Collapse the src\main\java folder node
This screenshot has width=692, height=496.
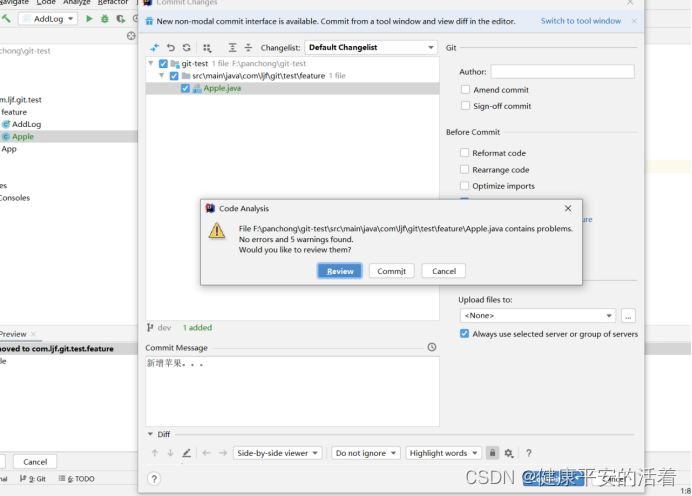click(162, 75)
